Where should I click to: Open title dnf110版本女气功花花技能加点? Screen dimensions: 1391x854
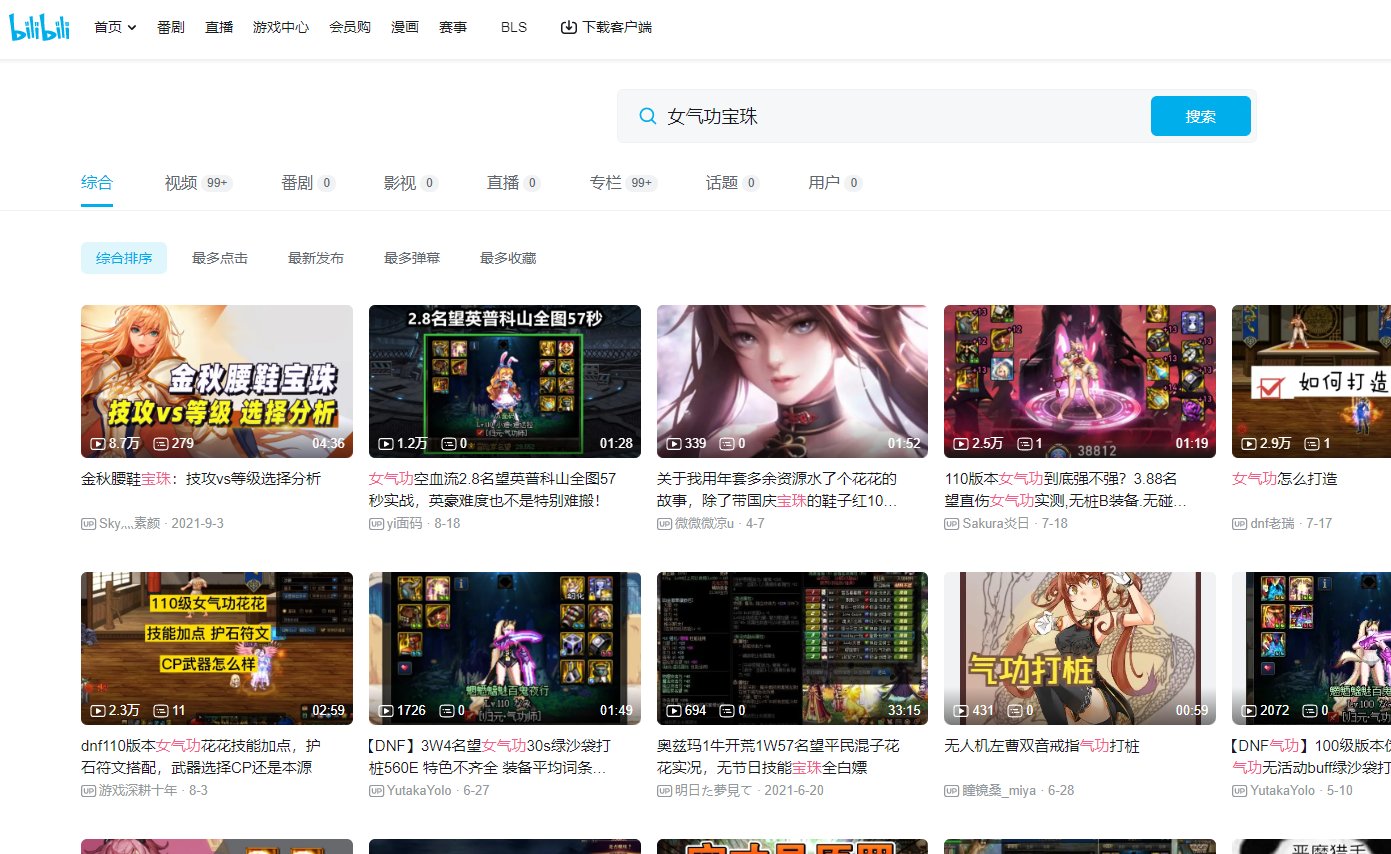(x=201, y=756)
